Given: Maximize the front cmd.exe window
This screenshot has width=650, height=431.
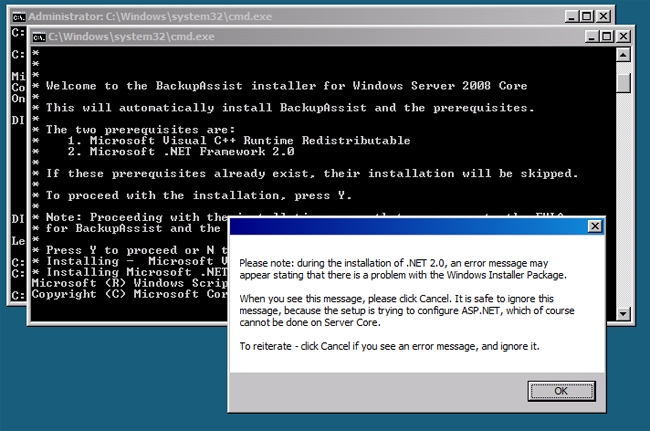Looking at the screenshot, I should click(607, 36).
